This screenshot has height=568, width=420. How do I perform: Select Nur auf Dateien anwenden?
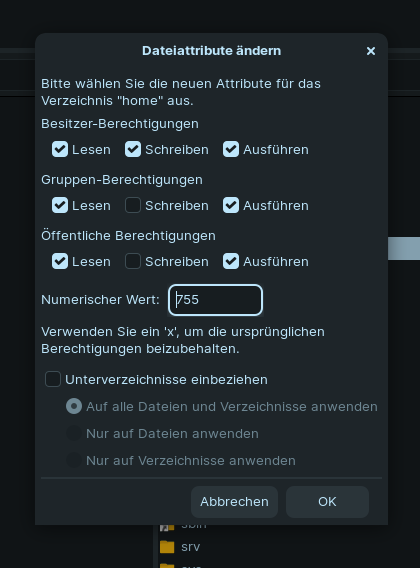[x=74, y=434]
